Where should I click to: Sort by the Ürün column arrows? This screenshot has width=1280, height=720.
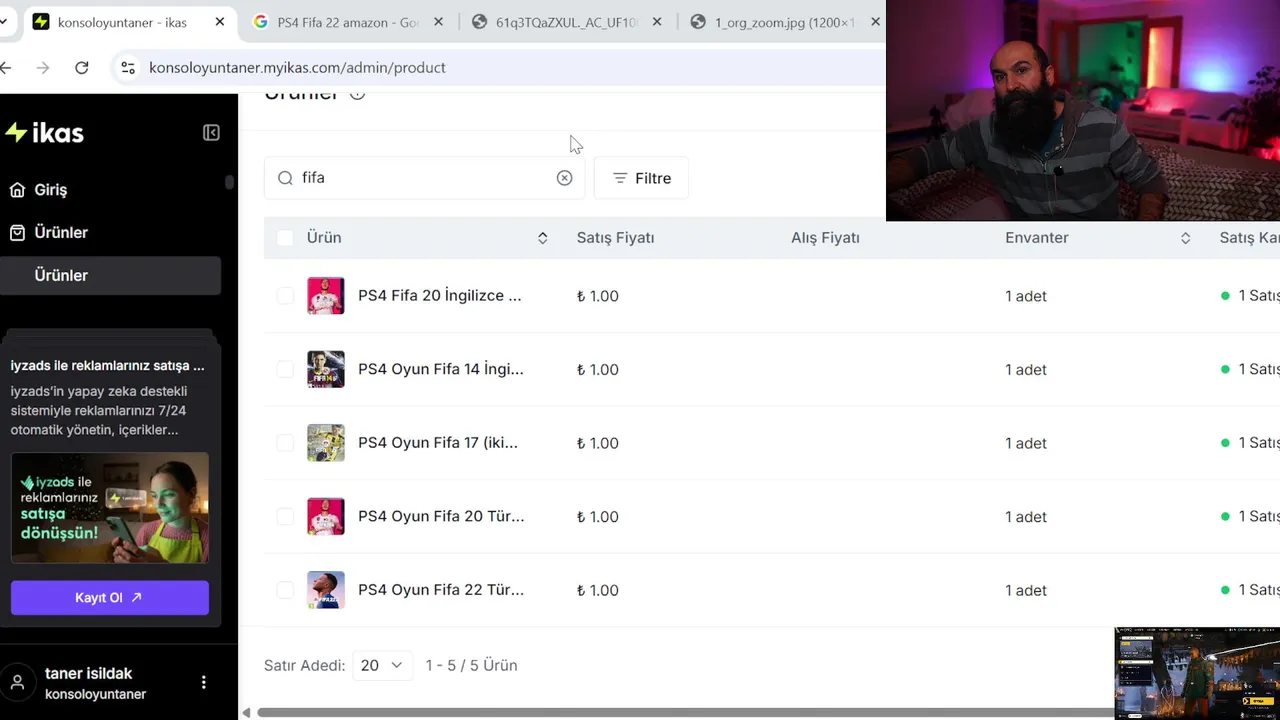[542, 238]
